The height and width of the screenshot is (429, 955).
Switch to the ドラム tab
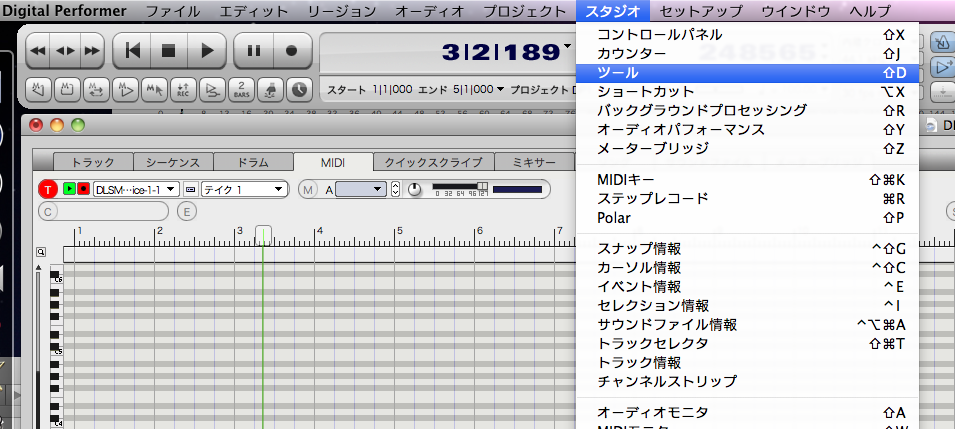tap(253, 162)
